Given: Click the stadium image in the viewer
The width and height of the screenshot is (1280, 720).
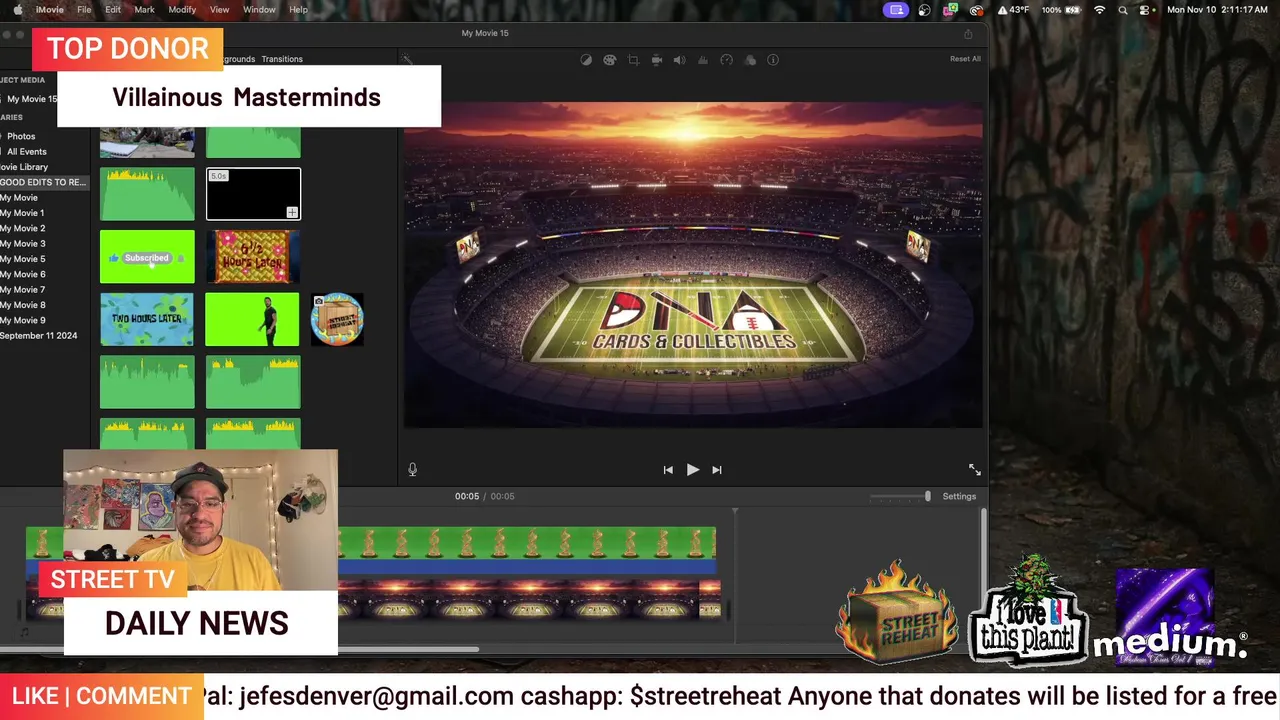Looking at the screenshot, I should coord(693,264).
